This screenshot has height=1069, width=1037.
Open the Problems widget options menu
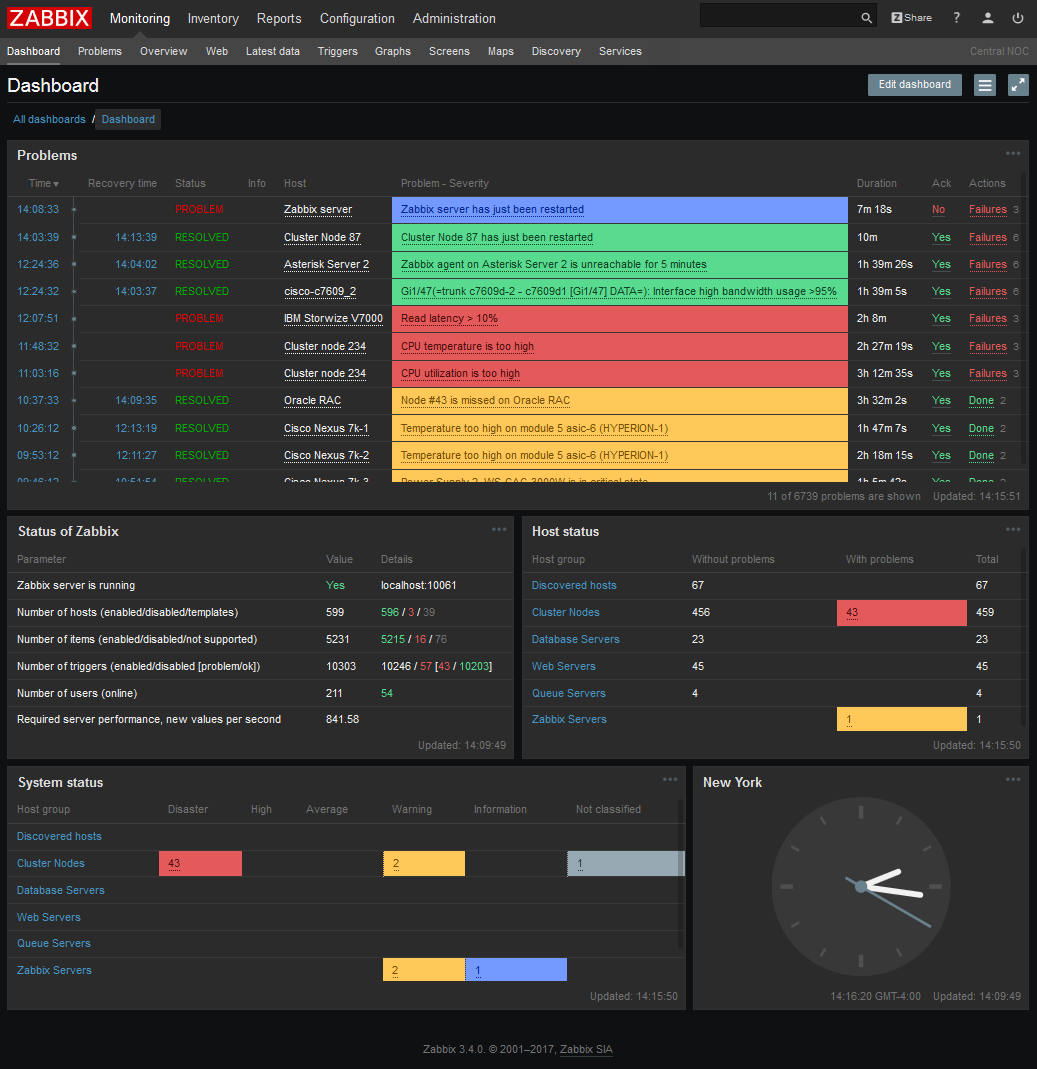pyautogui.click(x=1013, y=153)
